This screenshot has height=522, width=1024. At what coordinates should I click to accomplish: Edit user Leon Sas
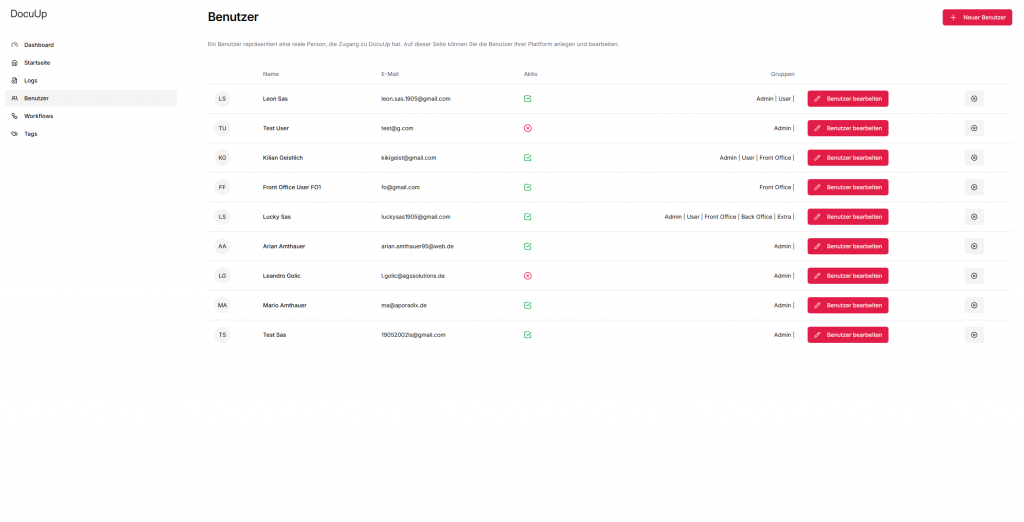pyautogui.click(x=848, y=99)
